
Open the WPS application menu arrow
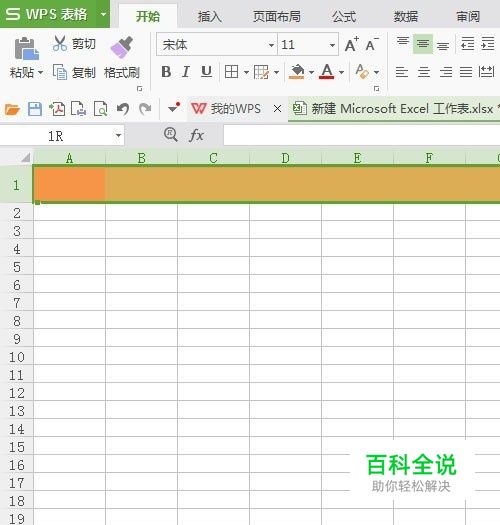click(103, 14)
